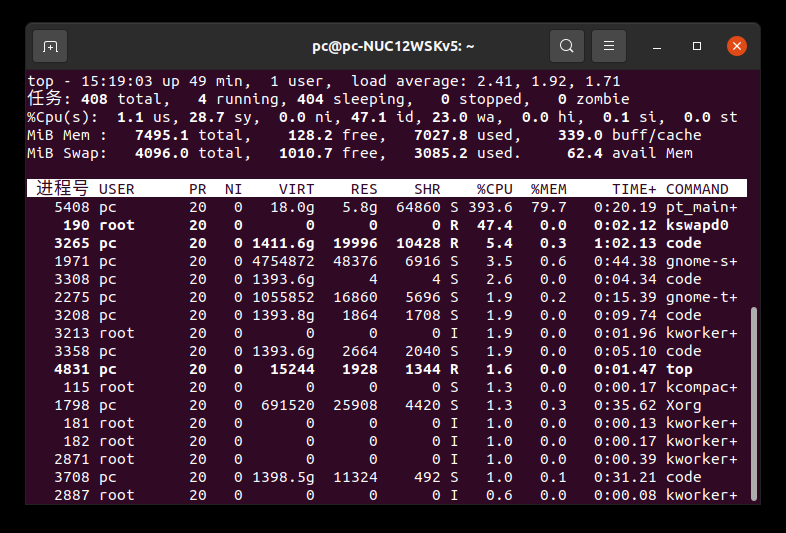Click process ID 182
This screenshot has width=786, height=533.
(76, 441)
